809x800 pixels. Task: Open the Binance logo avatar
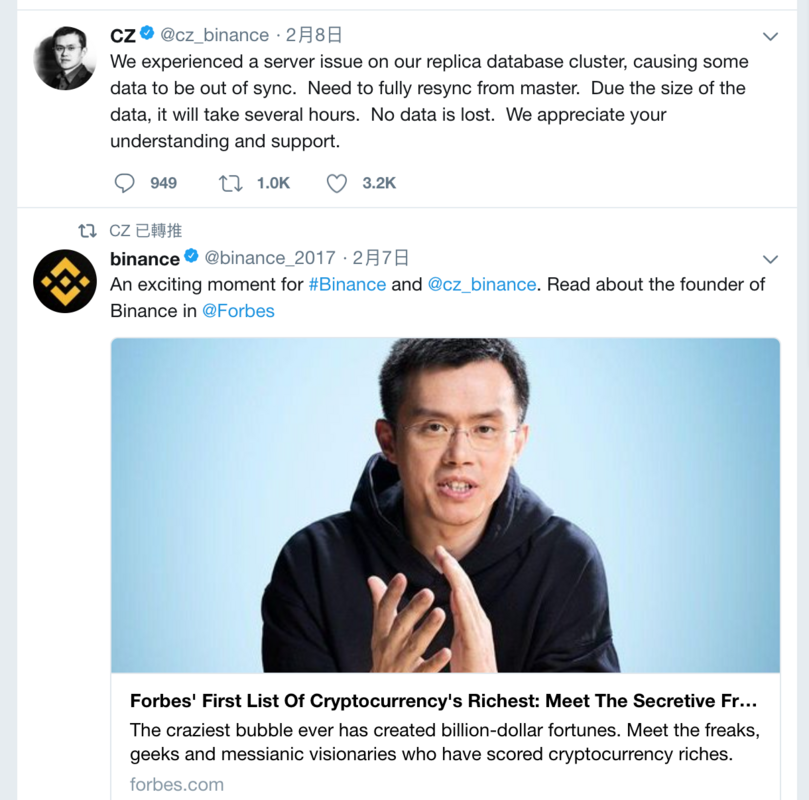pos(64,281)
